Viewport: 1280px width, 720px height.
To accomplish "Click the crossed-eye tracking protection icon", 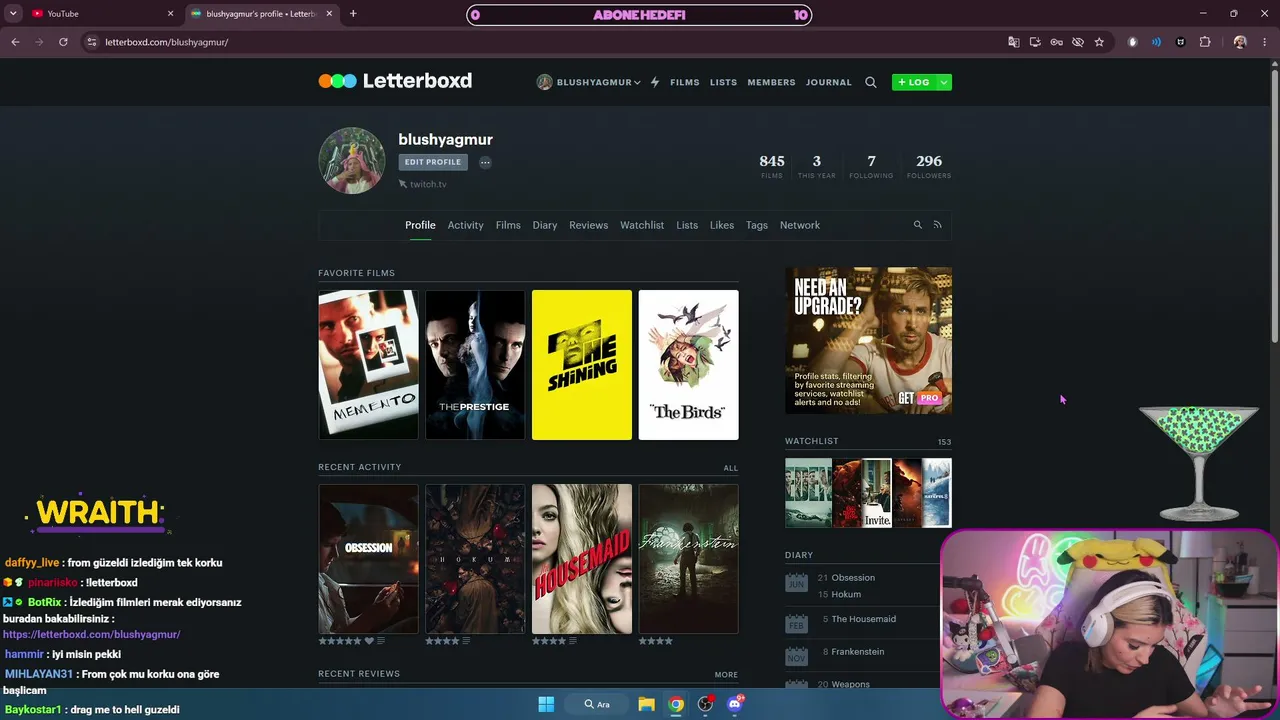I will (x=1077, y=42).
